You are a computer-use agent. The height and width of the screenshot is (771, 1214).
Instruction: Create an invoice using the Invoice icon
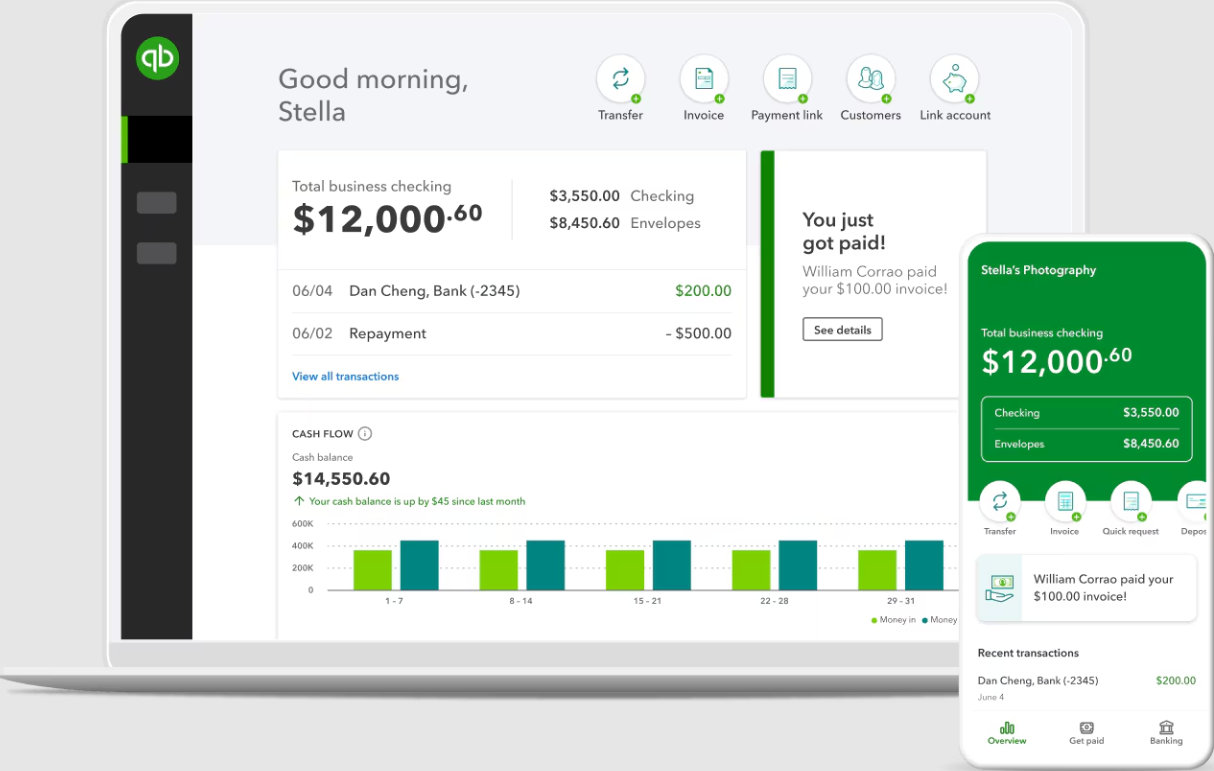coord(704,78)
